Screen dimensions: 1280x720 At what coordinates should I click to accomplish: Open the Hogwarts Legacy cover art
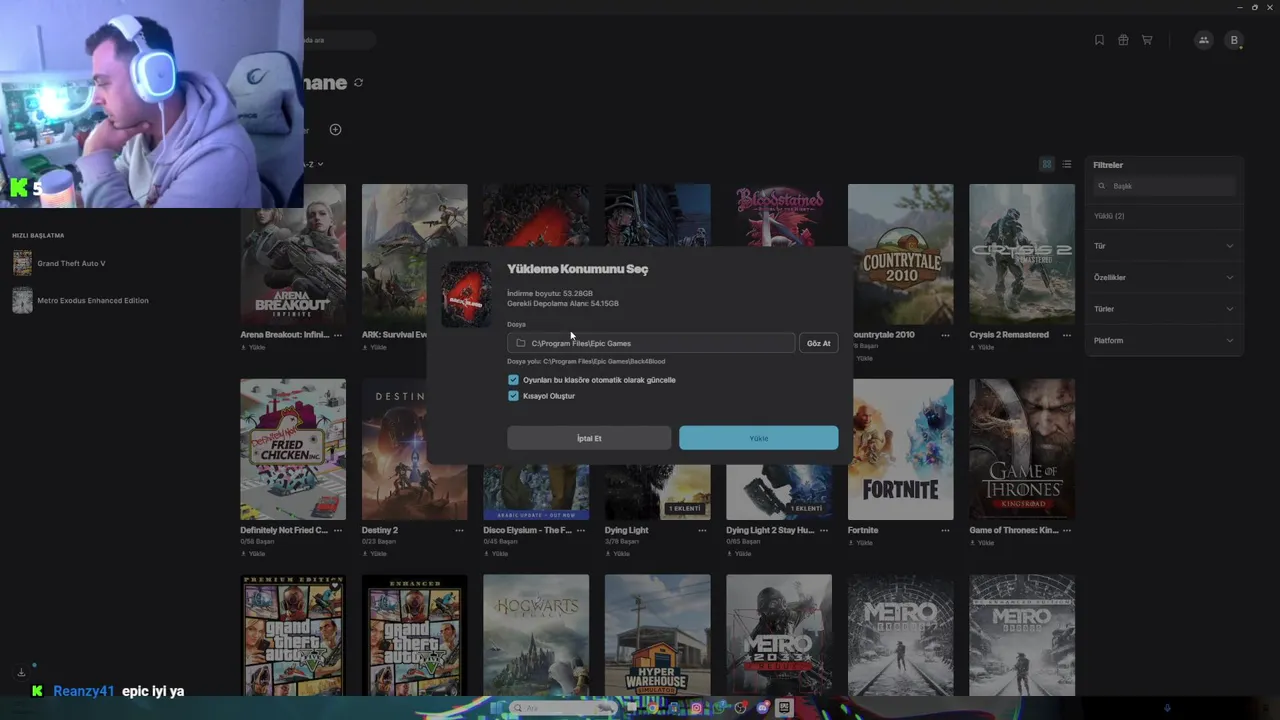pos(536,635)
